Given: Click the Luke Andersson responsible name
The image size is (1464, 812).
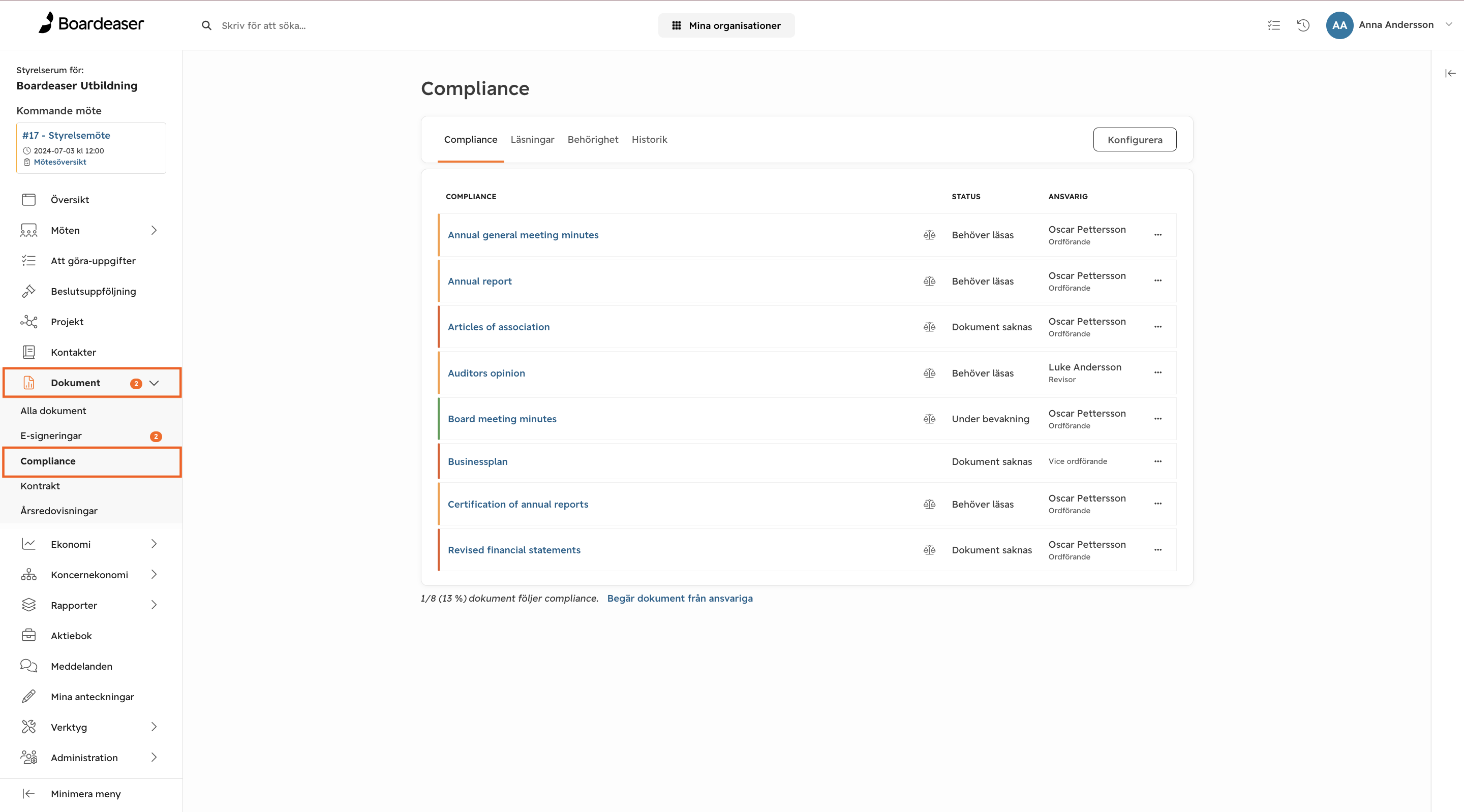Looking at the screenshot, I should [1084, 367].
